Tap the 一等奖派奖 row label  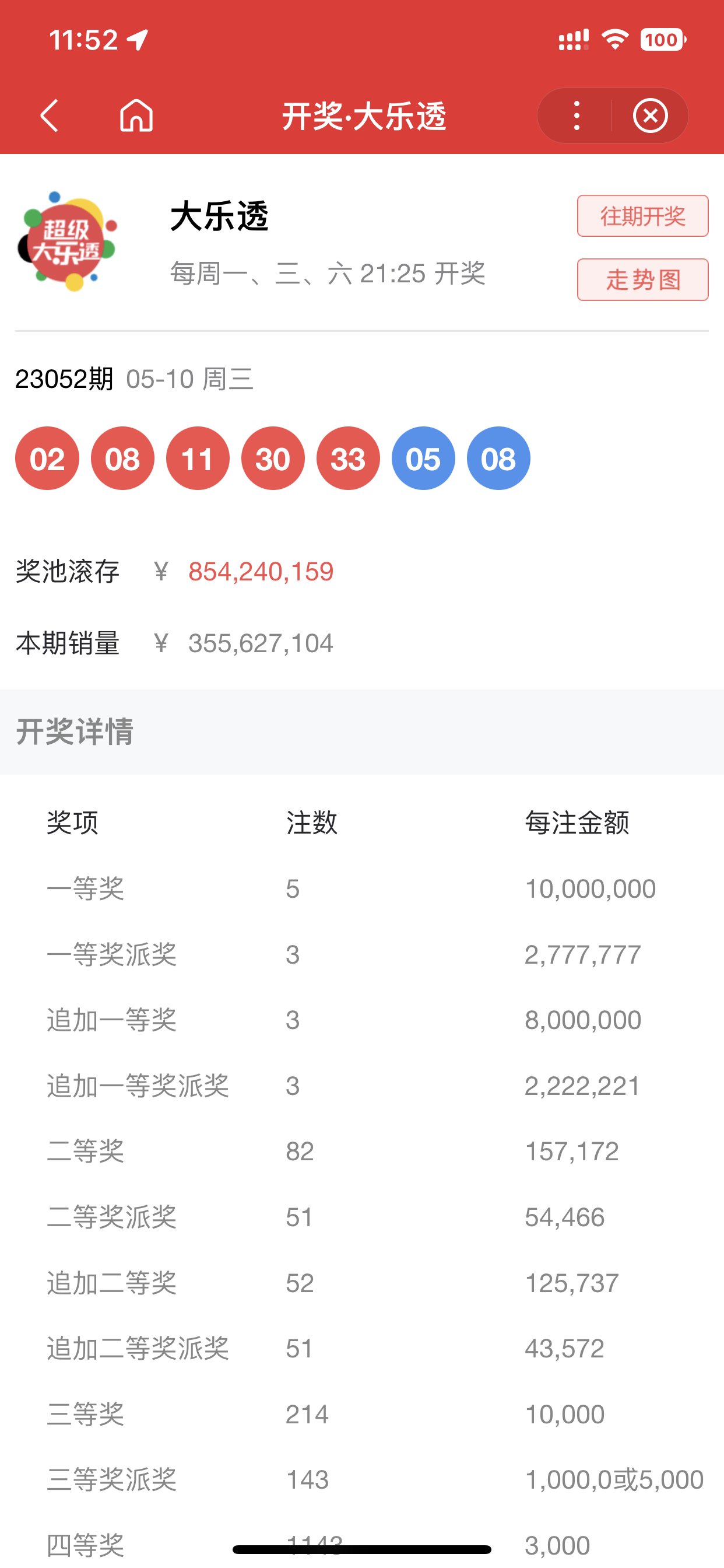pyautogui.click(x=112, y=954)
